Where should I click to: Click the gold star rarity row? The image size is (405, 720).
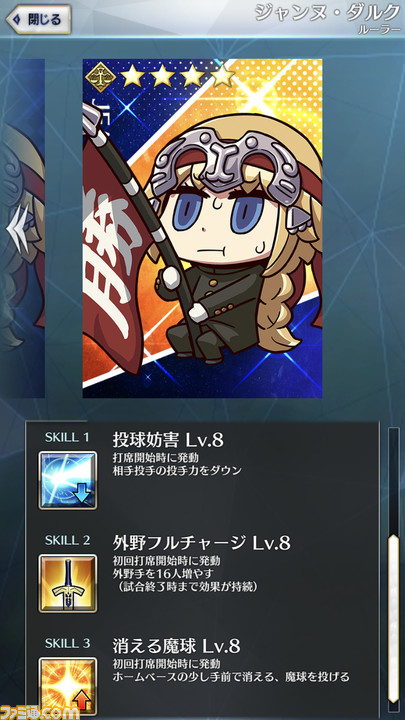177,76
